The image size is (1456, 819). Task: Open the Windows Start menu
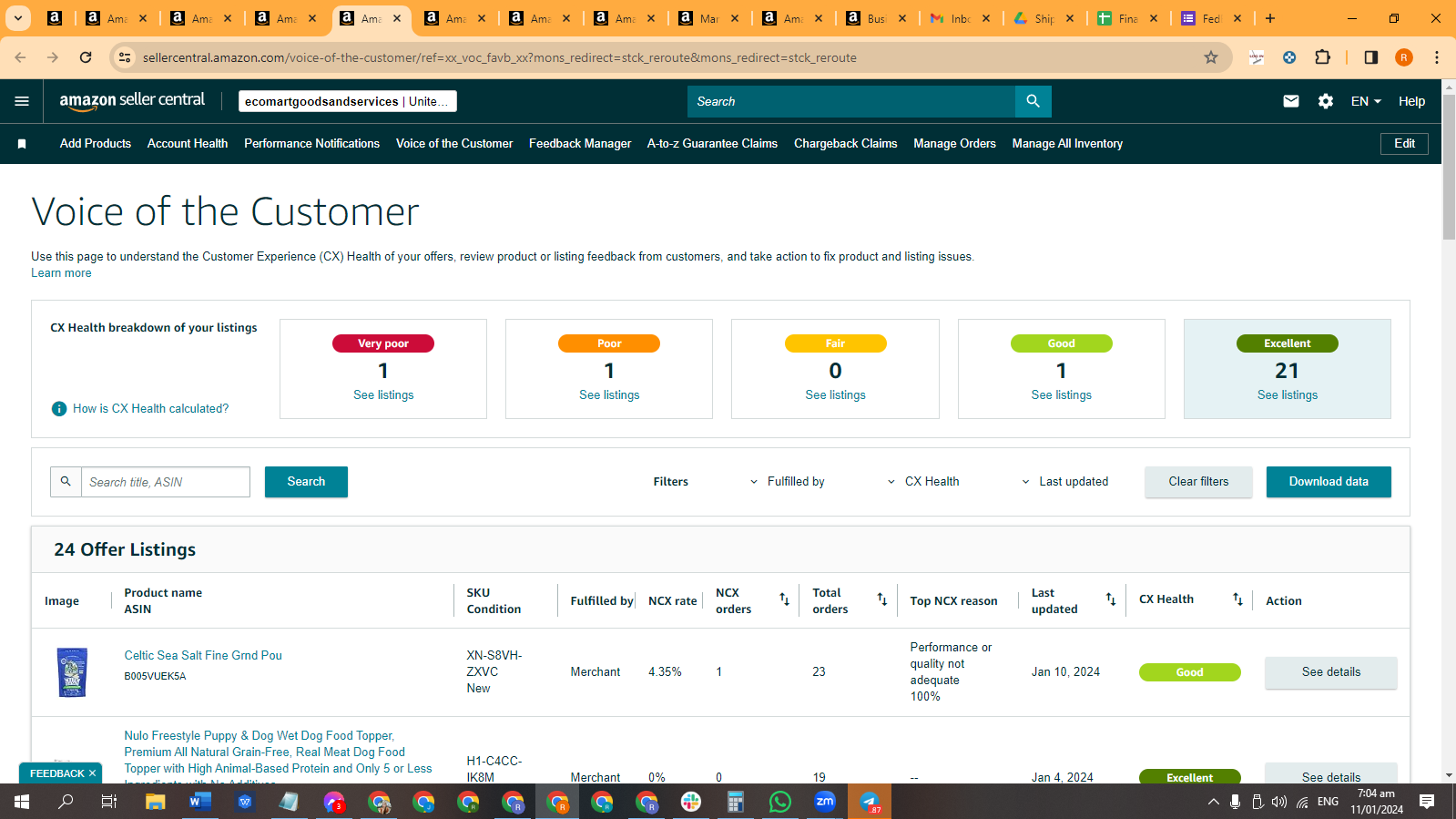(x=22, y=802)
